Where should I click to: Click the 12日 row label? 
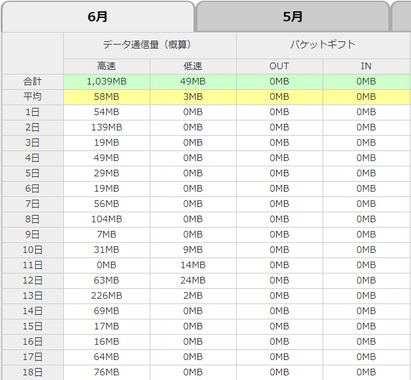(x=33, y=281)
